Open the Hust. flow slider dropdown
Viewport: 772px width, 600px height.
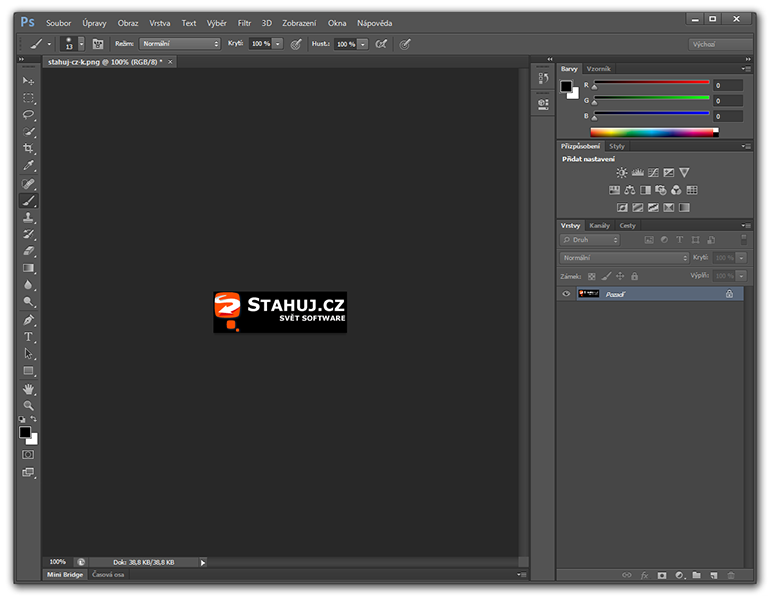tap(363, 44)
